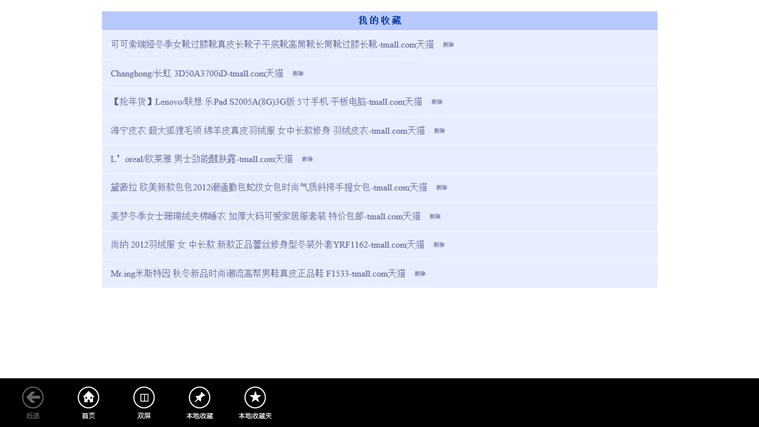
Task: Open the 本地收藏夹 star icon
Action: point(255,397)
